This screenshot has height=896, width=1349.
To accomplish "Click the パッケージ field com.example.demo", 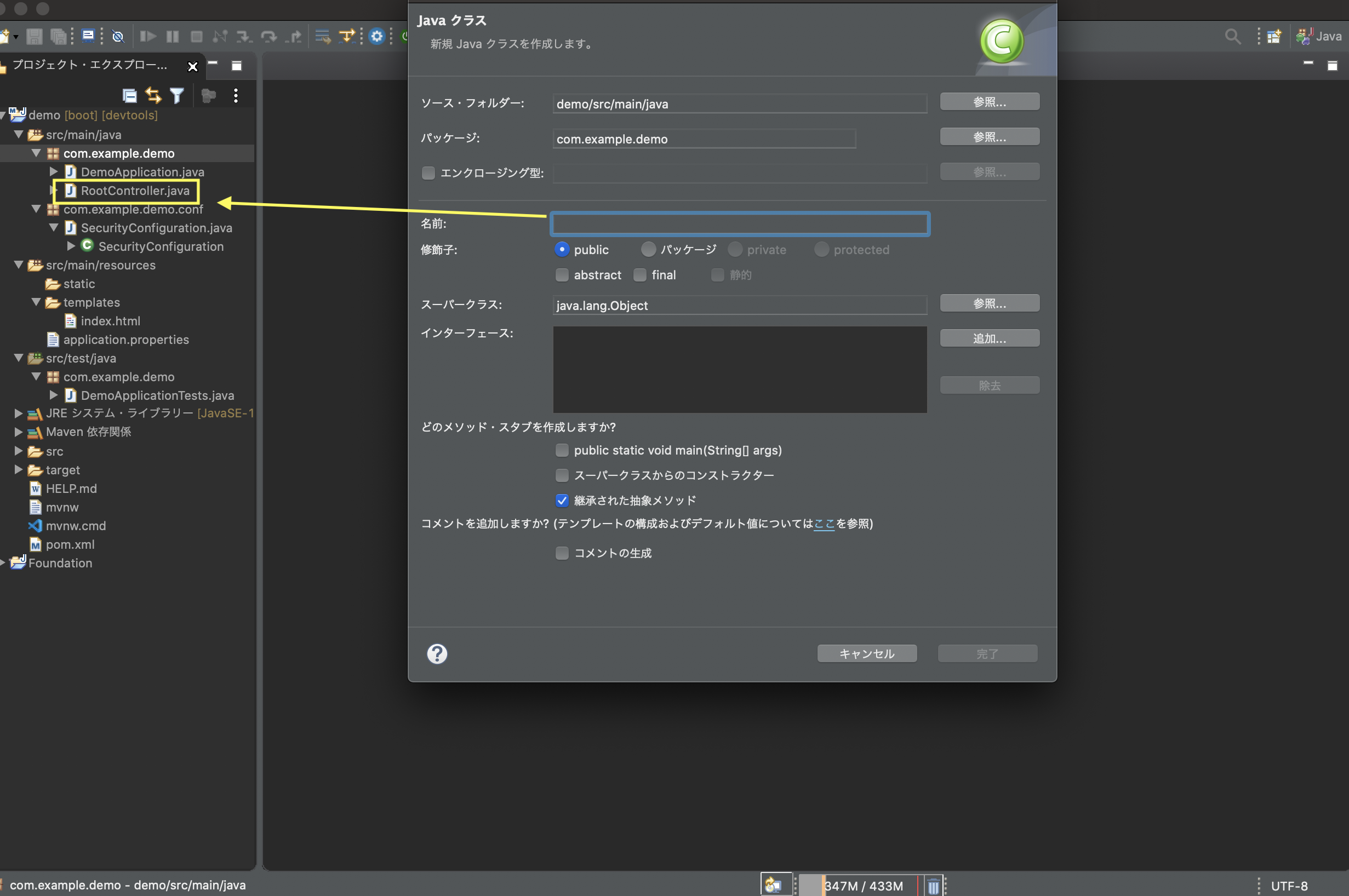I will click(x=704, y=139).
